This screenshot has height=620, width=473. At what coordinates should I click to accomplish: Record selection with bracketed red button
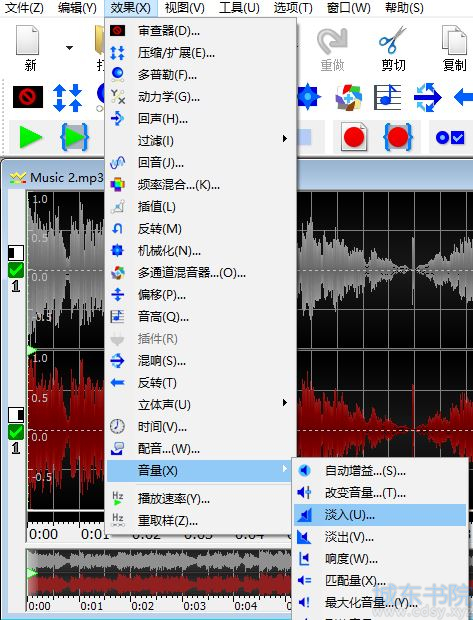pos(398,137)
